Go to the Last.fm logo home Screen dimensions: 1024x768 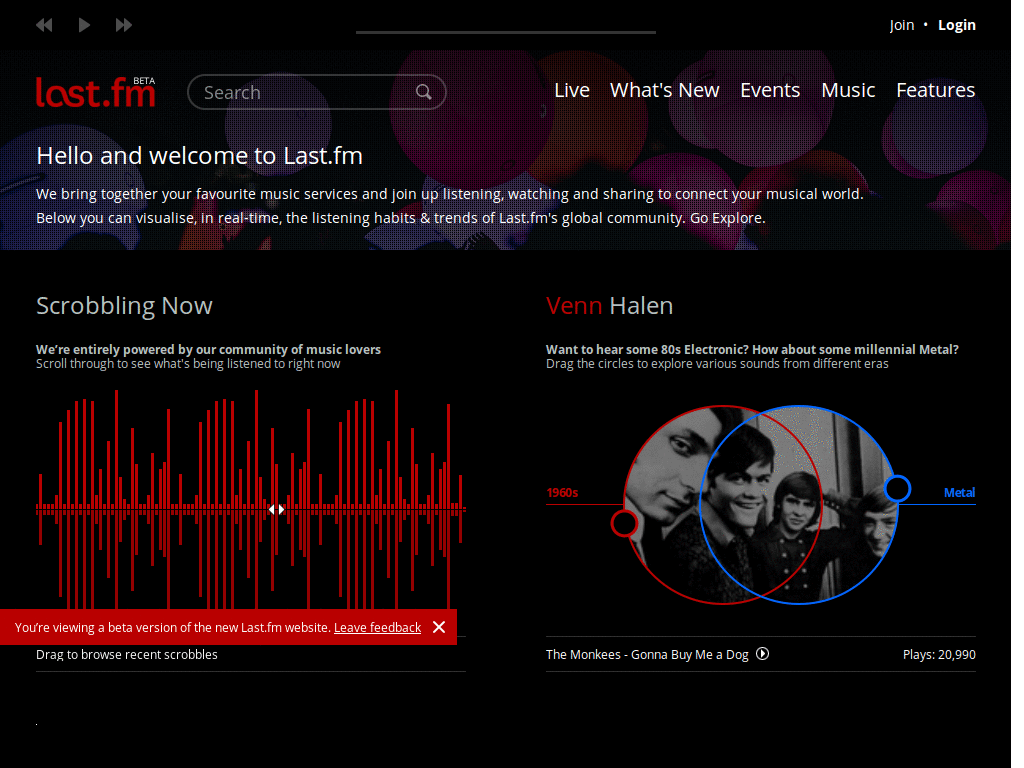[x=95, y=92]
